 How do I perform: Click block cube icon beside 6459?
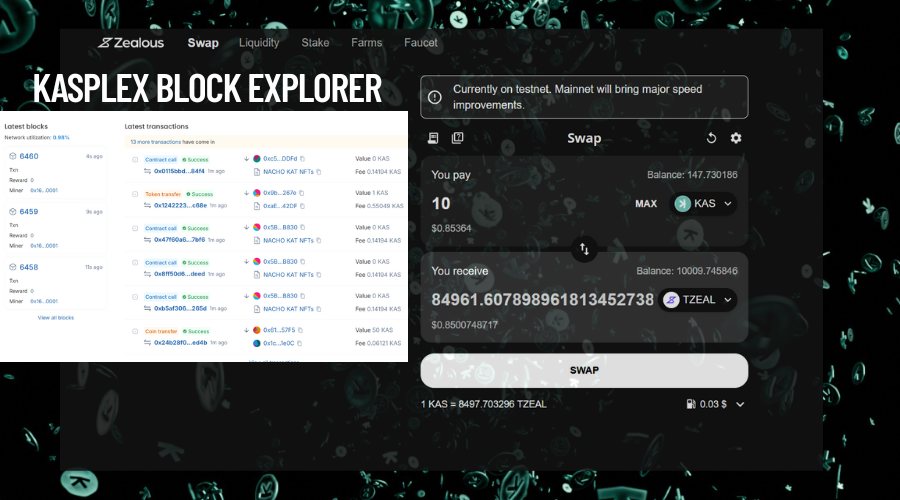[13, 212]
